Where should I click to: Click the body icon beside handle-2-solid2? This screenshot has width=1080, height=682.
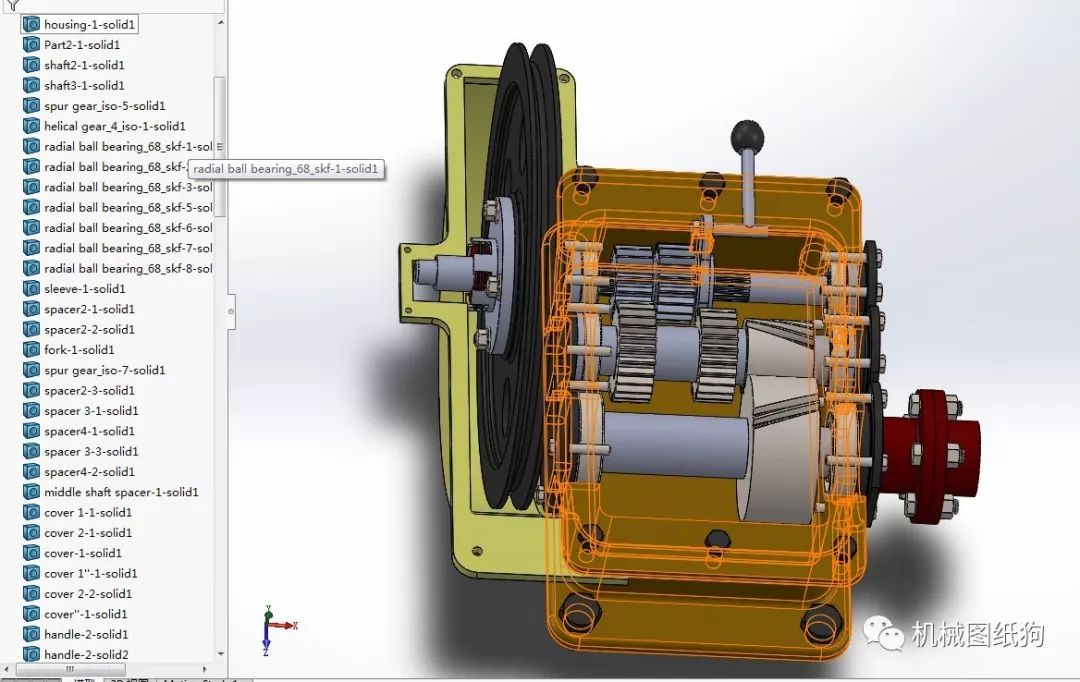click(31, 654)
